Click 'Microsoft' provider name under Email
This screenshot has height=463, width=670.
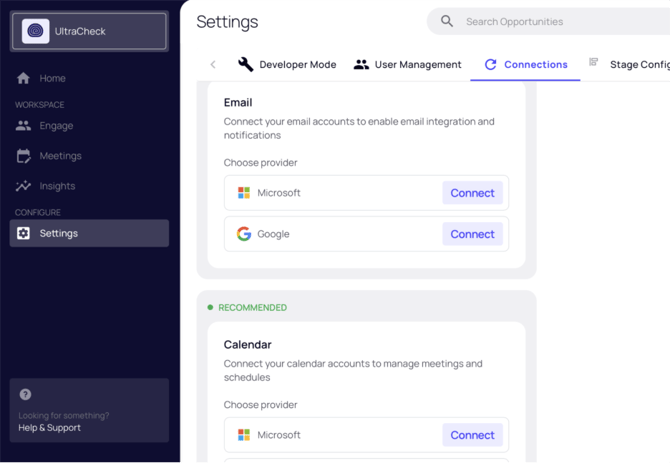(279, 193)
